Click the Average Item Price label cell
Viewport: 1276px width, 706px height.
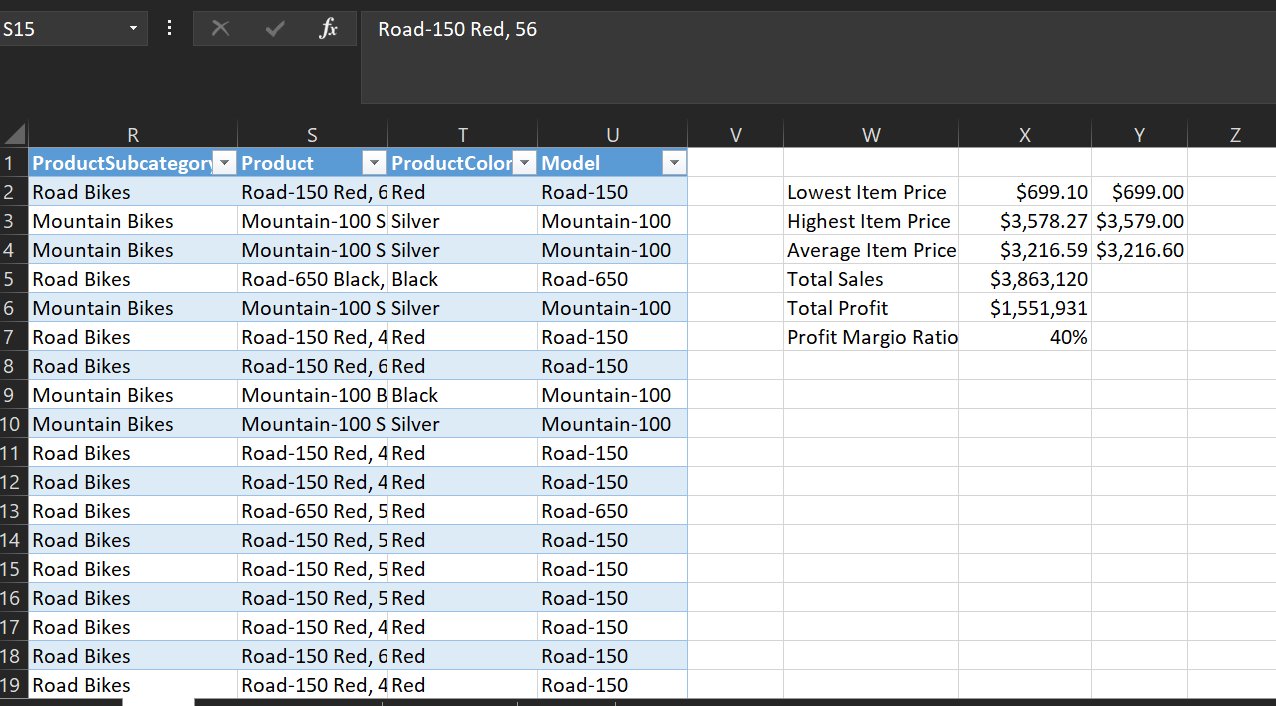[x=871, y=250]
